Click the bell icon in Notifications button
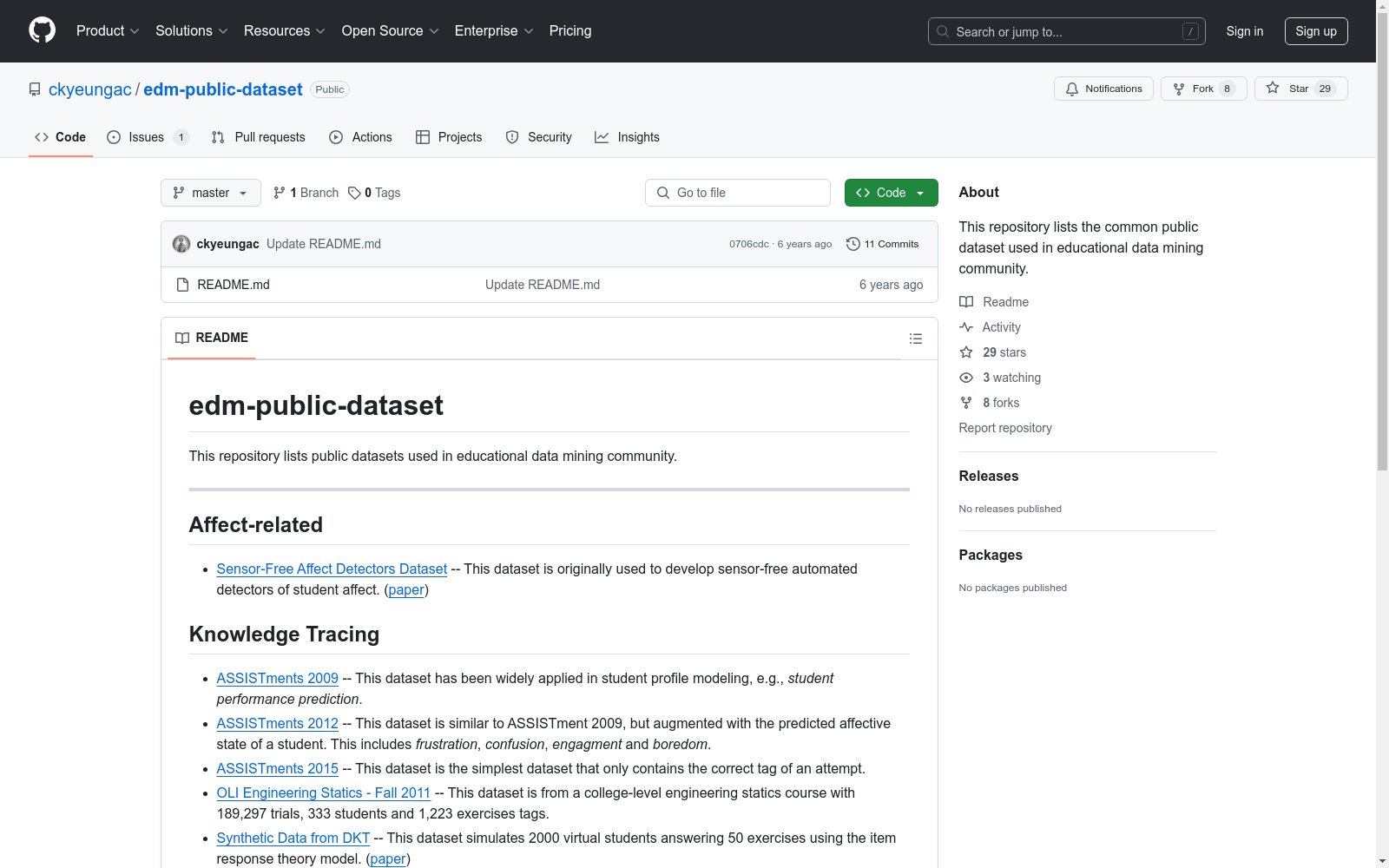The image size is (1389, 868). (x=1072, y=89)
